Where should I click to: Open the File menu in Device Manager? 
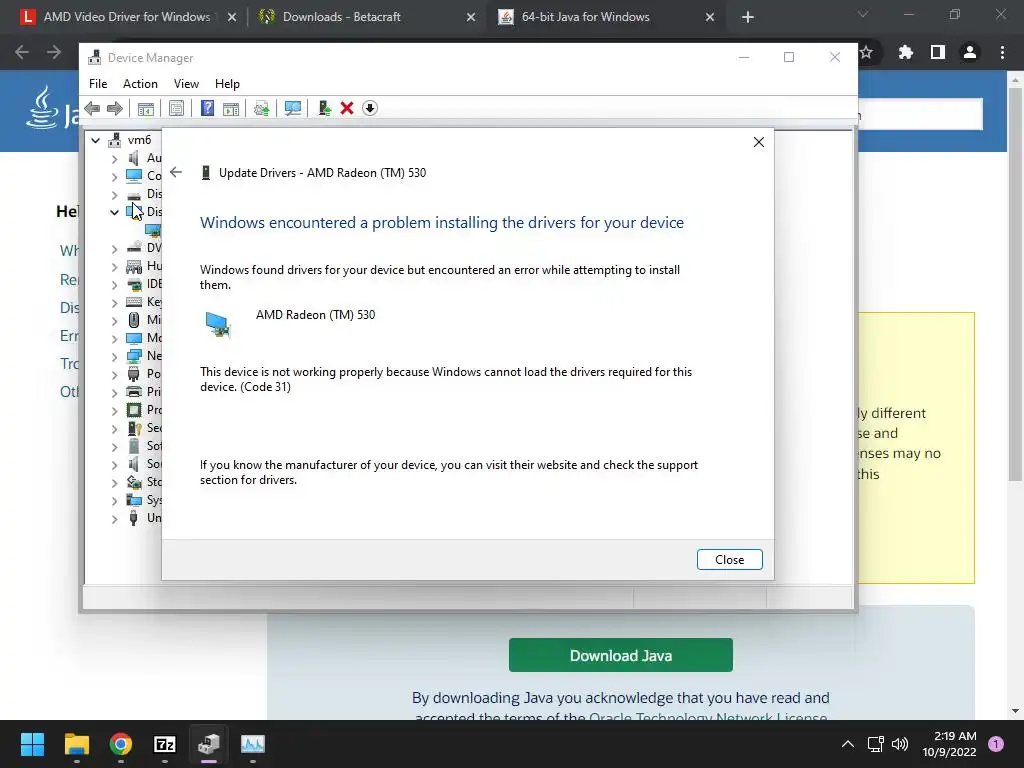[x=98, y=84]
